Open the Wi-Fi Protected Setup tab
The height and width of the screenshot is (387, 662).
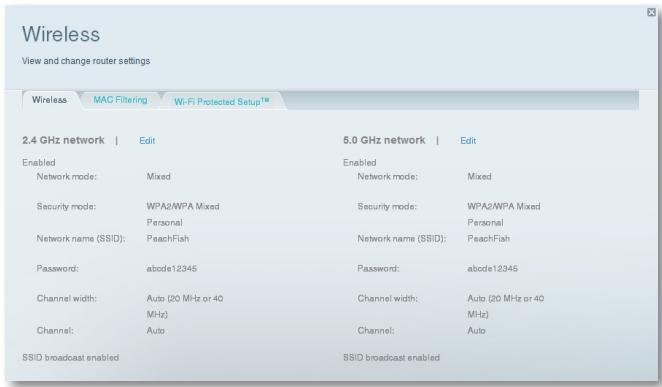(x=222, y=101)
